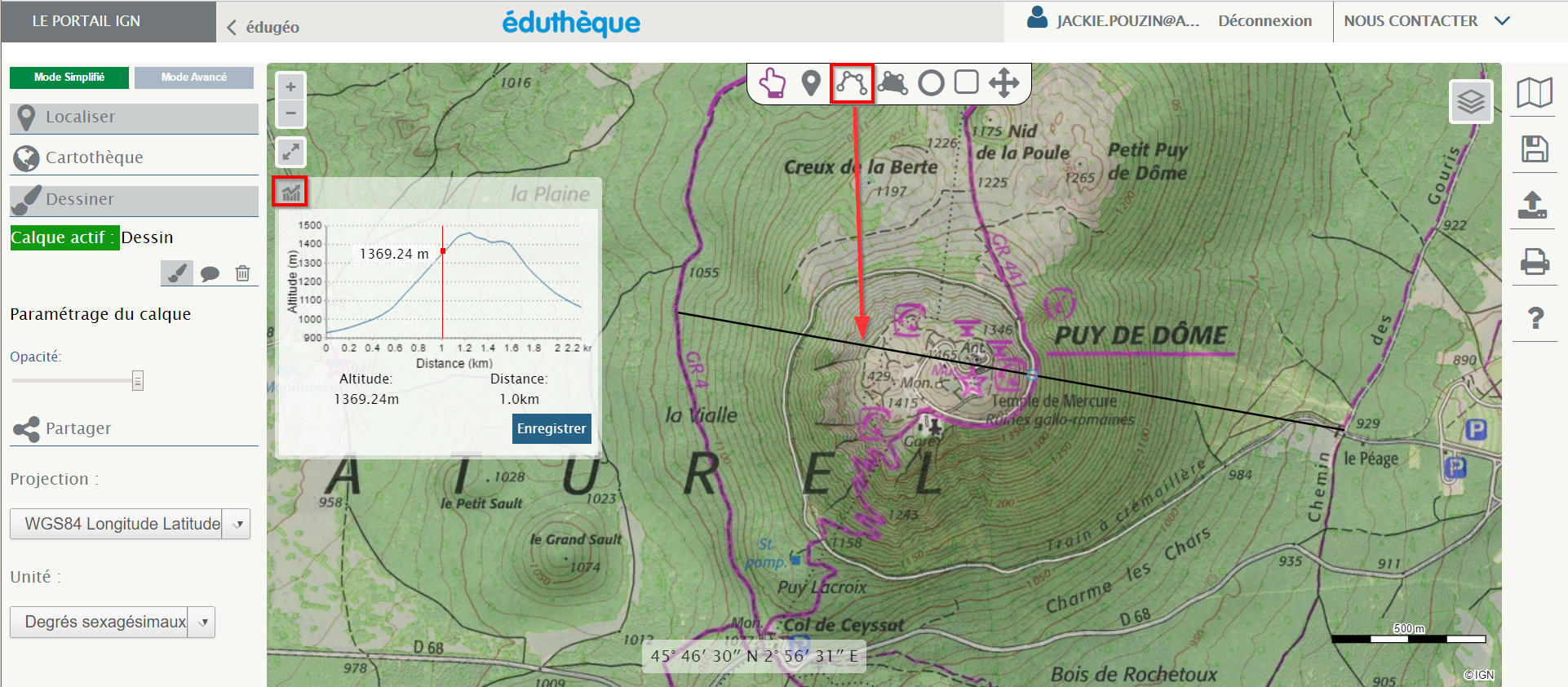Click the PUY DE DÔME map label
Screen dimensions: 1568x687
pos(1141,335)
